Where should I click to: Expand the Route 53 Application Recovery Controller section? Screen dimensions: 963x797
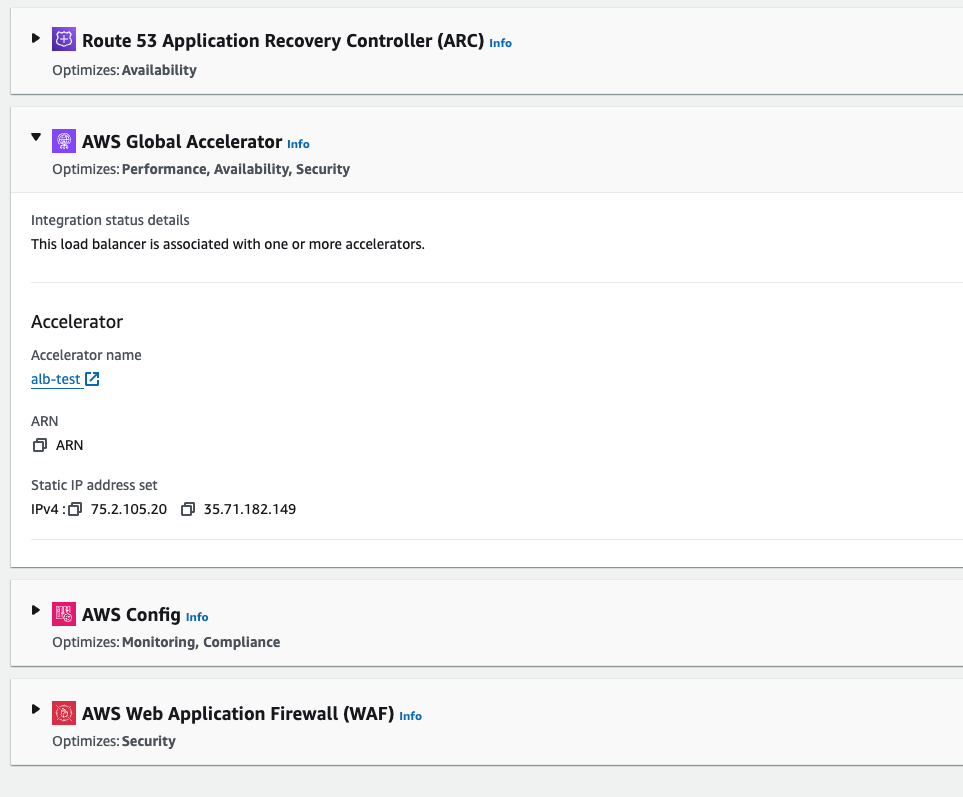(x=36, y=38)
